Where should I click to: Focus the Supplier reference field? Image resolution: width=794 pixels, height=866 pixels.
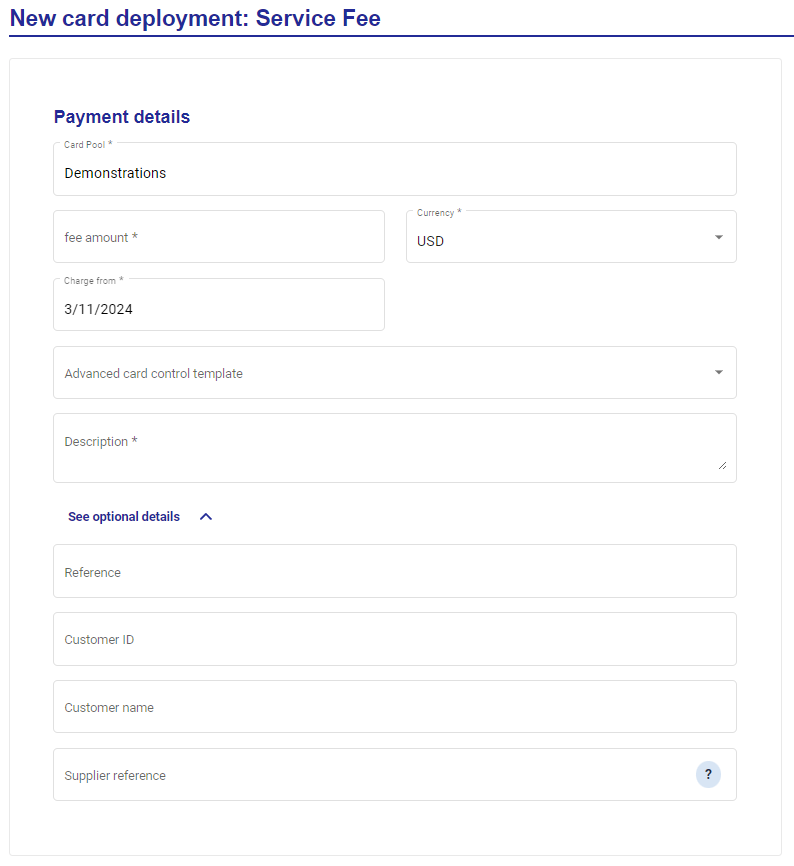pos(395,774)
